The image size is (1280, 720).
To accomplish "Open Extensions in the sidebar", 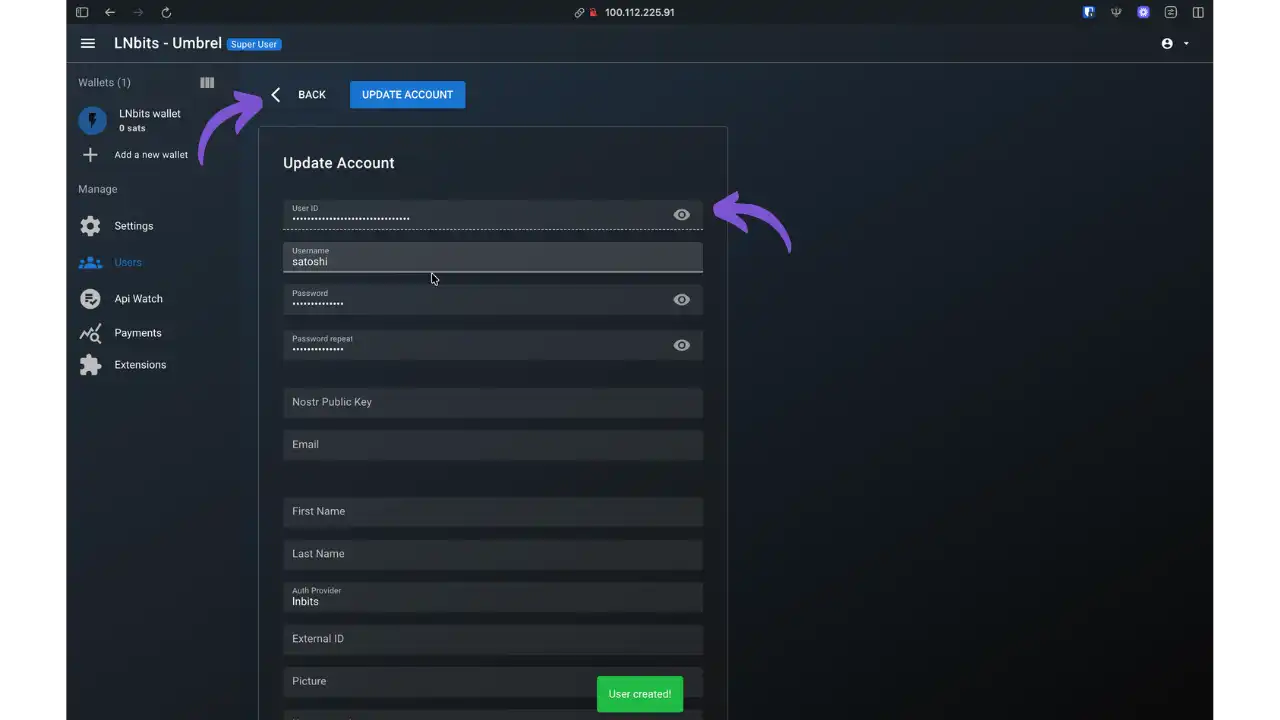I will (x=139, y=365).
